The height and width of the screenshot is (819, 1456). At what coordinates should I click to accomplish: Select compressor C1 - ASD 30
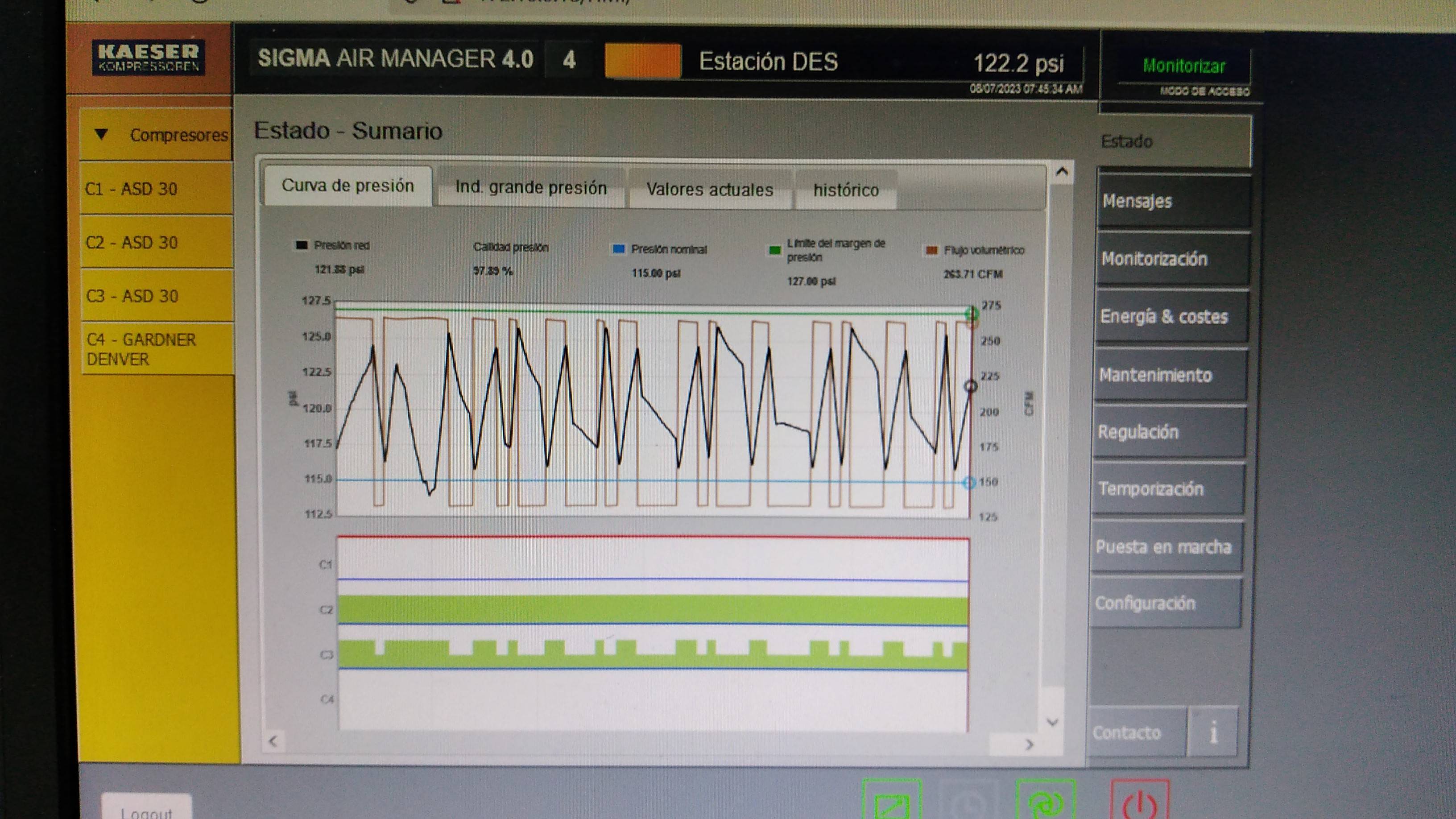[156, 189]
